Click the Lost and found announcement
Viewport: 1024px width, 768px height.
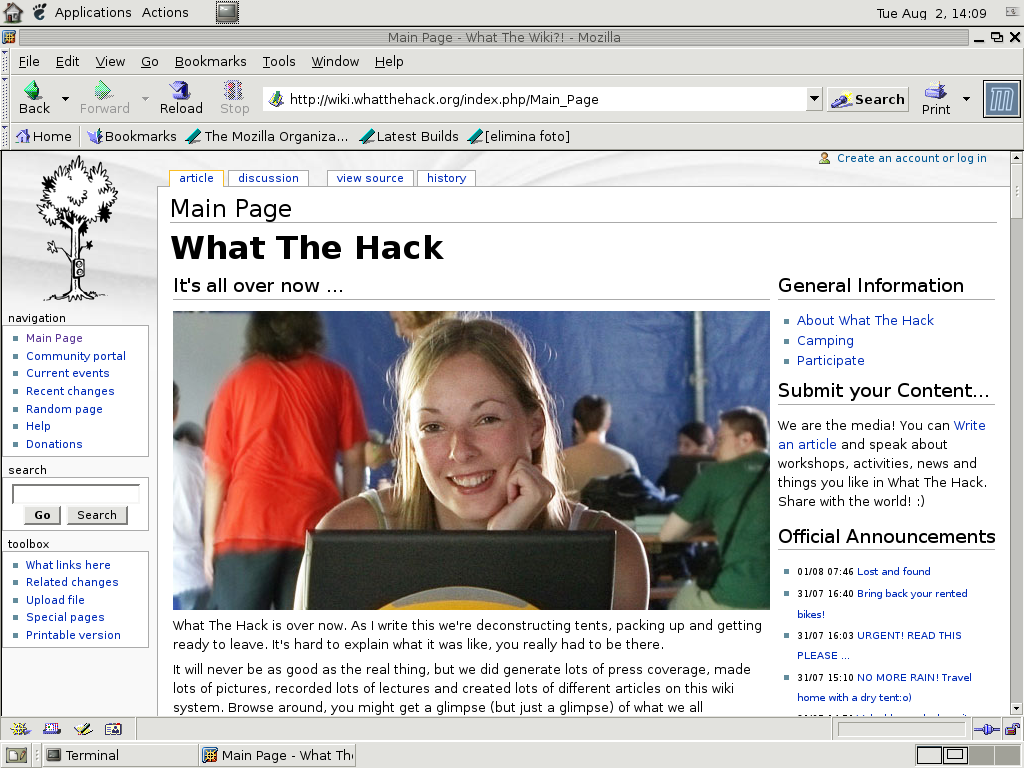pyautogui.click(x=893, y=571)
